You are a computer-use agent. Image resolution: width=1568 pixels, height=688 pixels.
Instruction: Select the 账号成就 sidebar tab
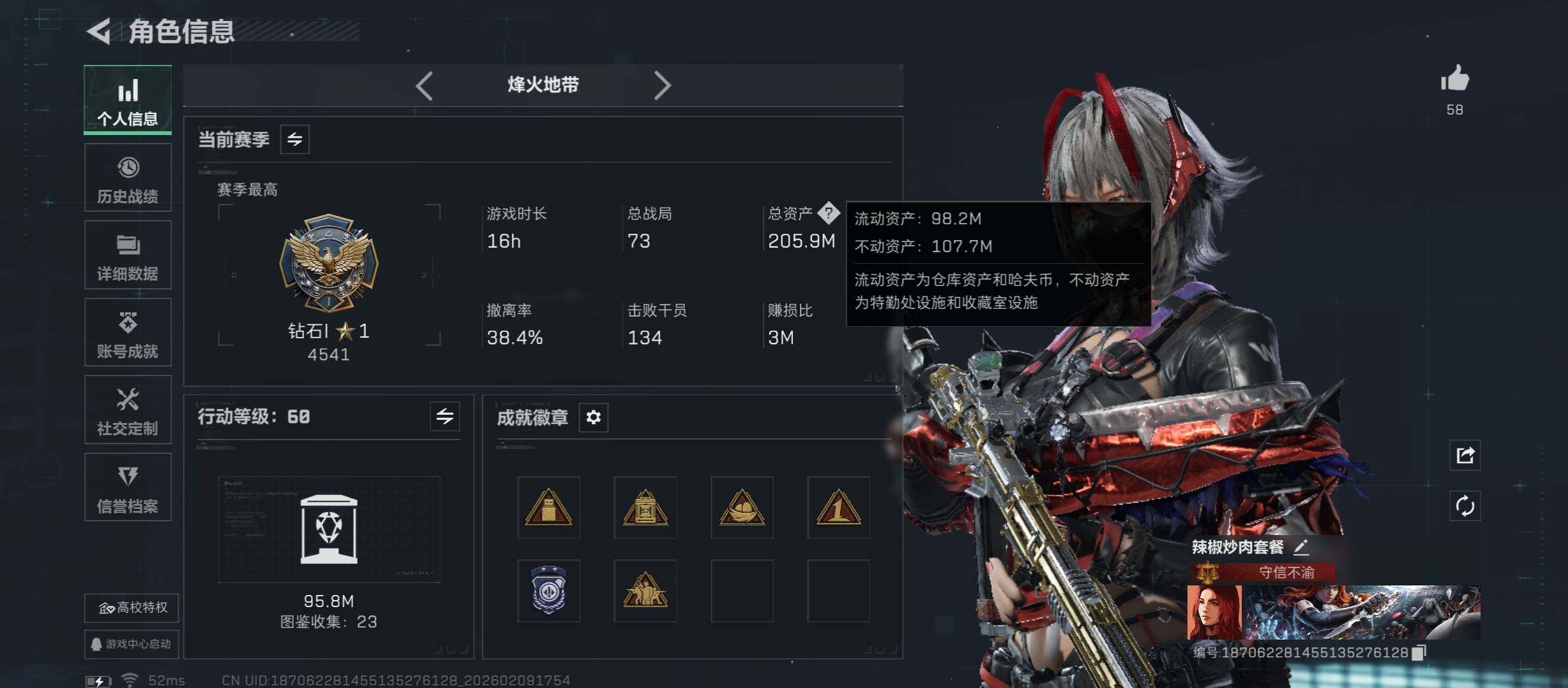128,332
